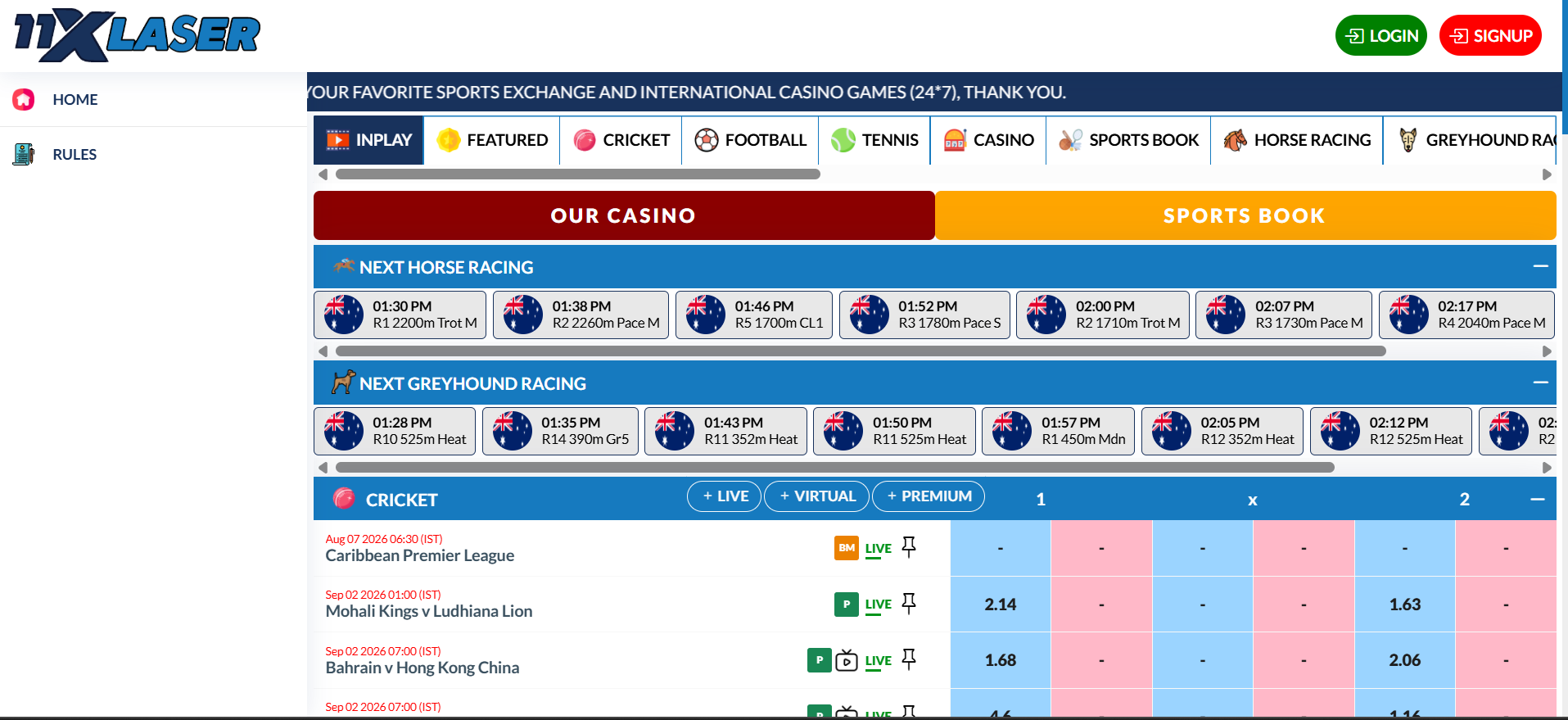
Task: Enable the + VIRTUAL cricket filter
Action: (x=816, y=496)
